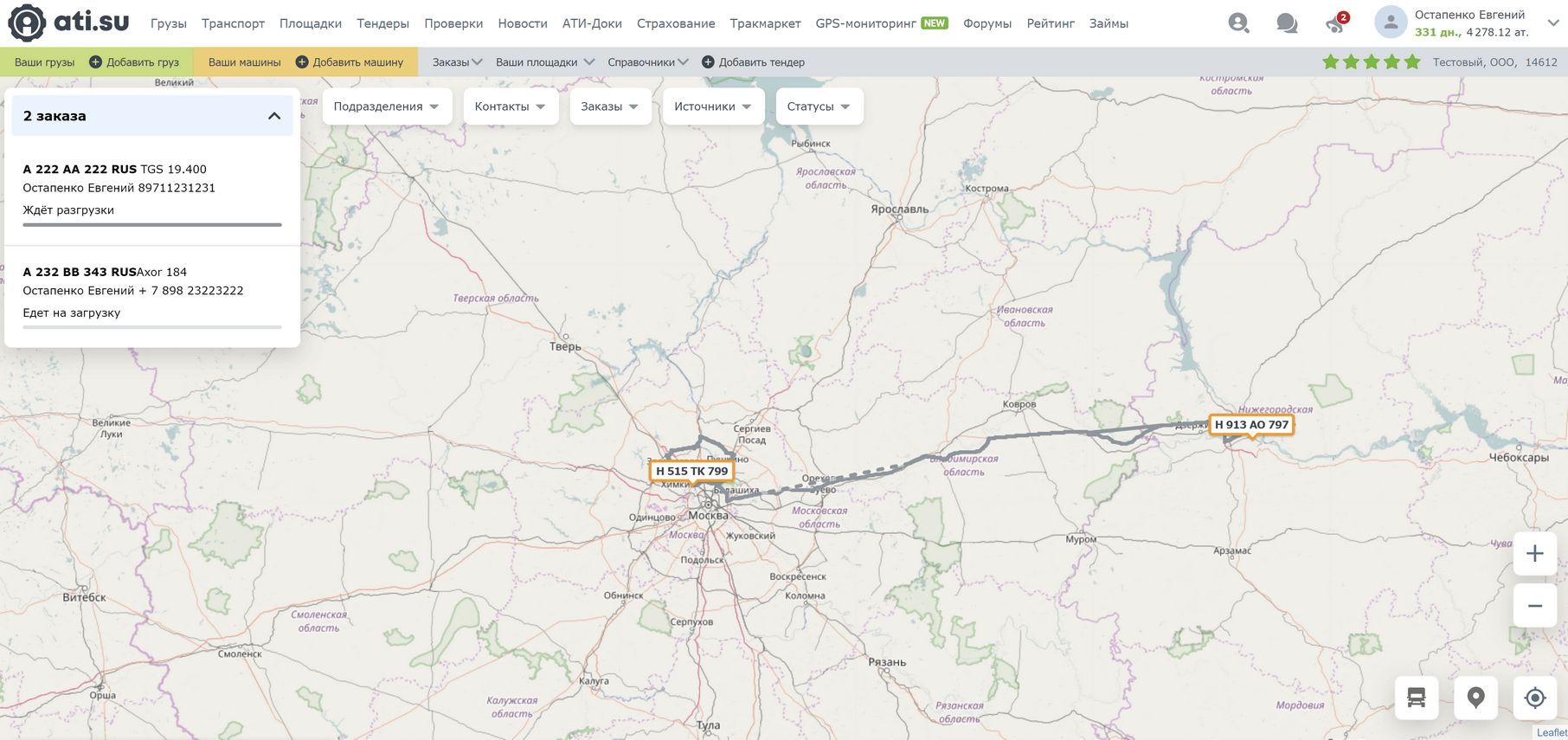
Task: Zoom in the map with plus
Action: [1534, 553]
